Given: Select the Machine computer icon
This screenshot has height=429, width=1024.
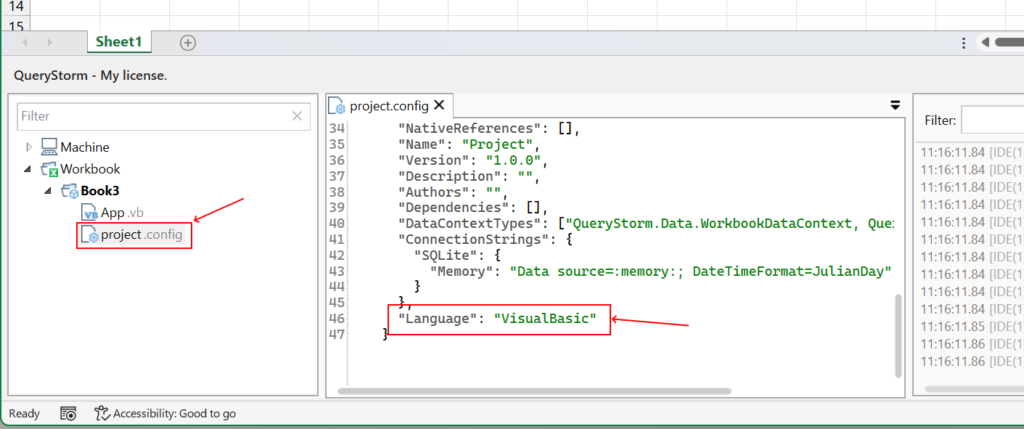Looking at the screenshot, I should (49, 147).
